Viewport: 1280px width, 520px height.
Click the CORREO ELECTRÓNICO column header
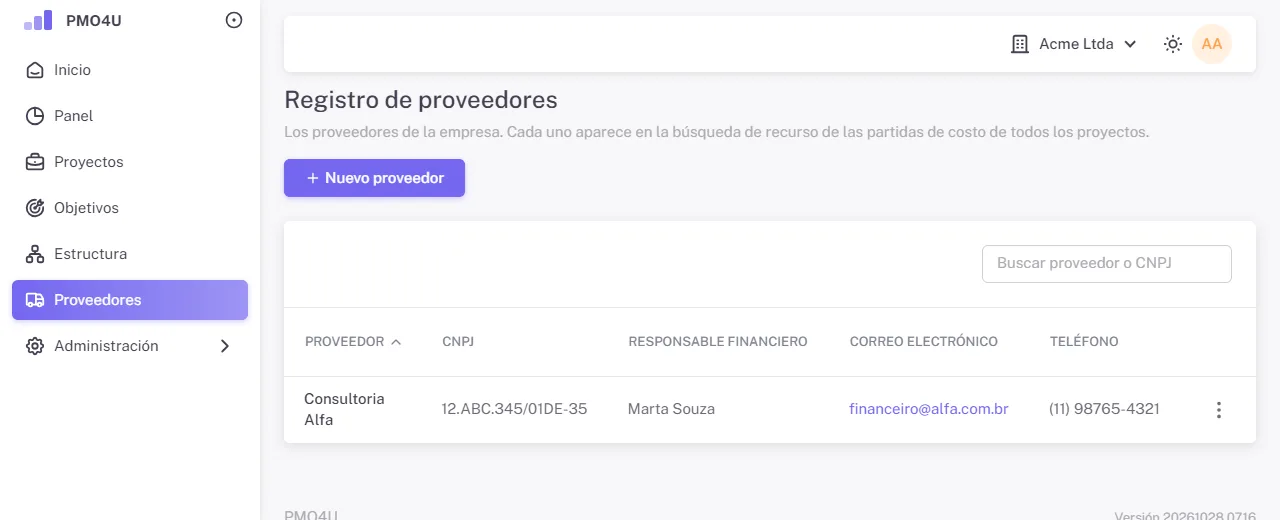pos(924,342)
